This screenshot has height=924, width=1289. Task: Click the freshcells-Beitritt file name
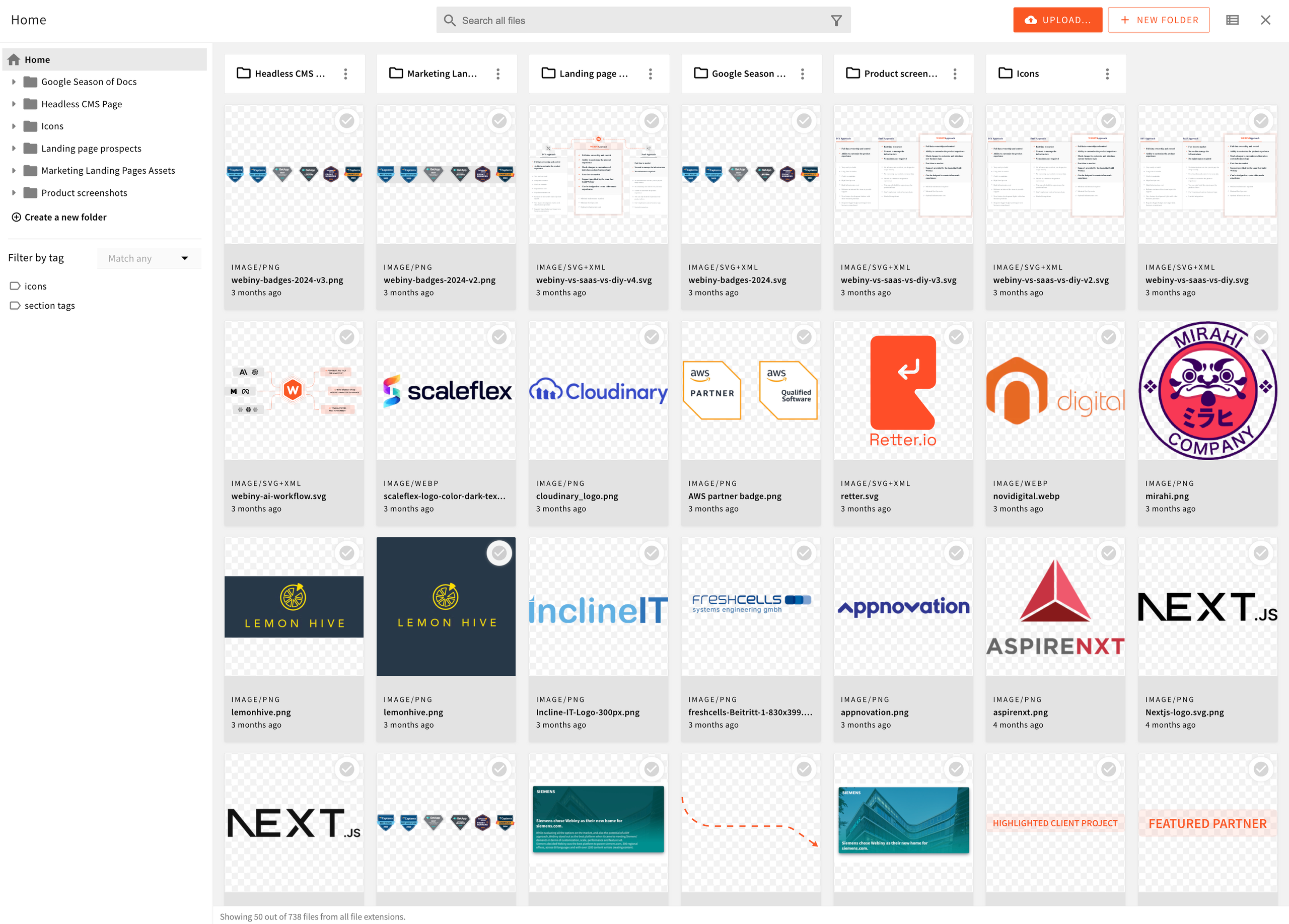click(x=750, y=712)
